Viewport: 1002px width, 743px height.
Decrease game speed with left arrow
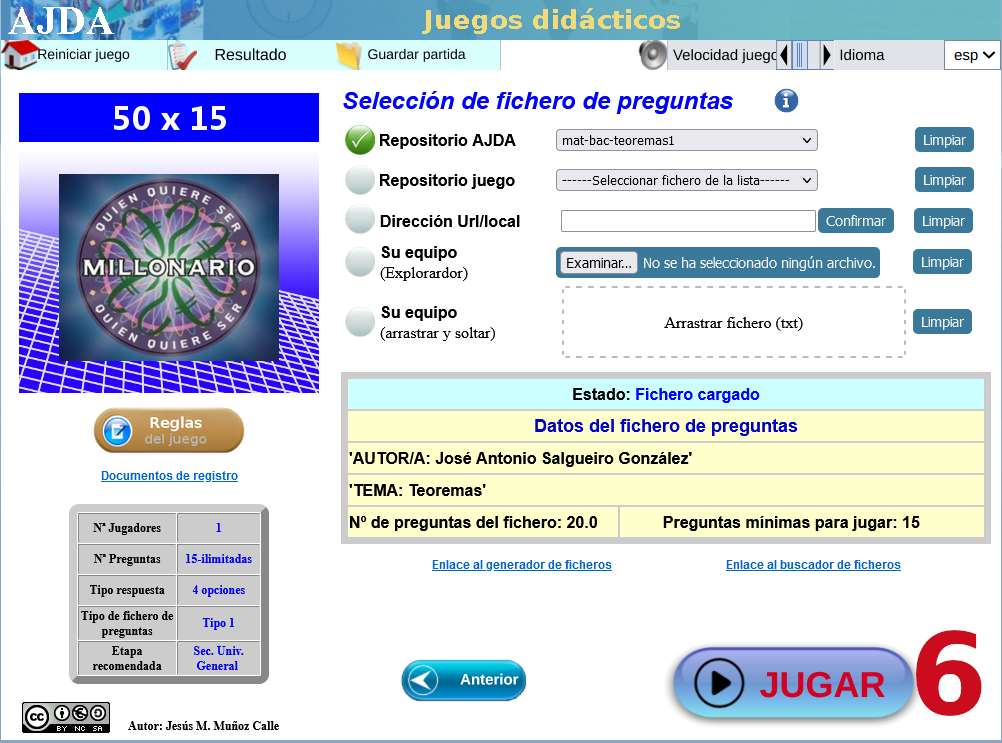[x=783, y=55]
